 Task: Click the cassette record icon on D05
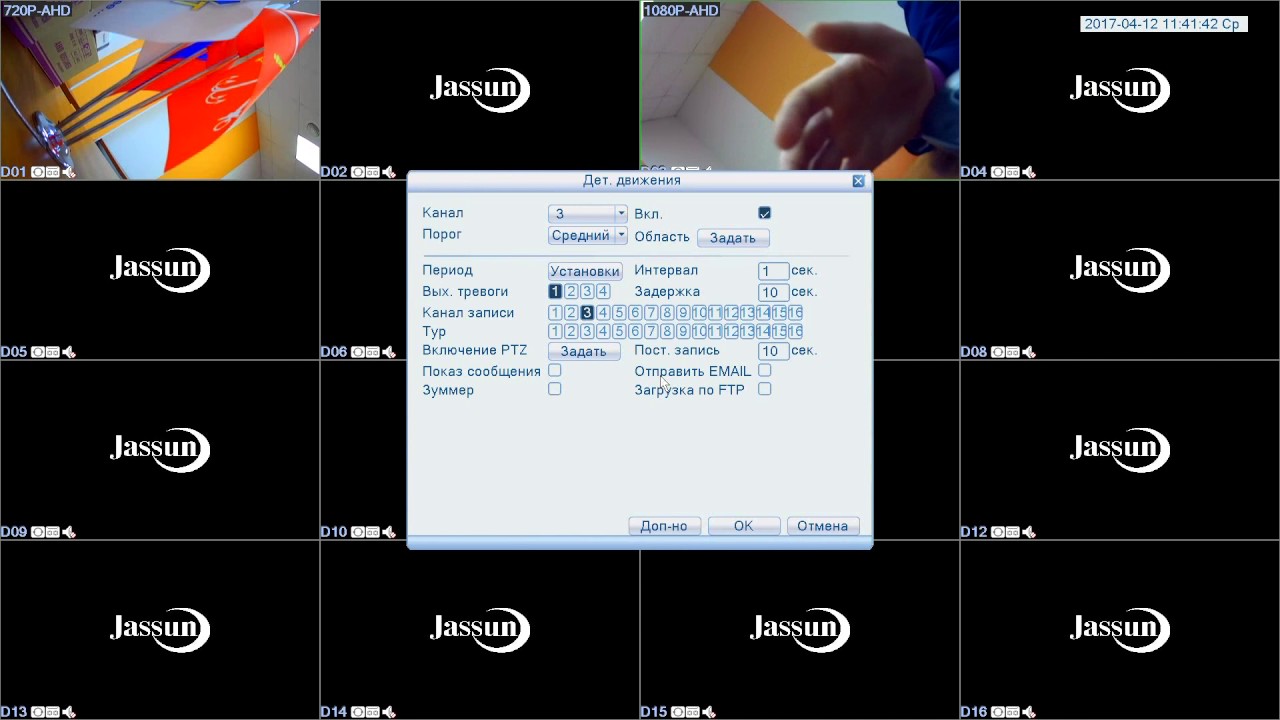53,352
